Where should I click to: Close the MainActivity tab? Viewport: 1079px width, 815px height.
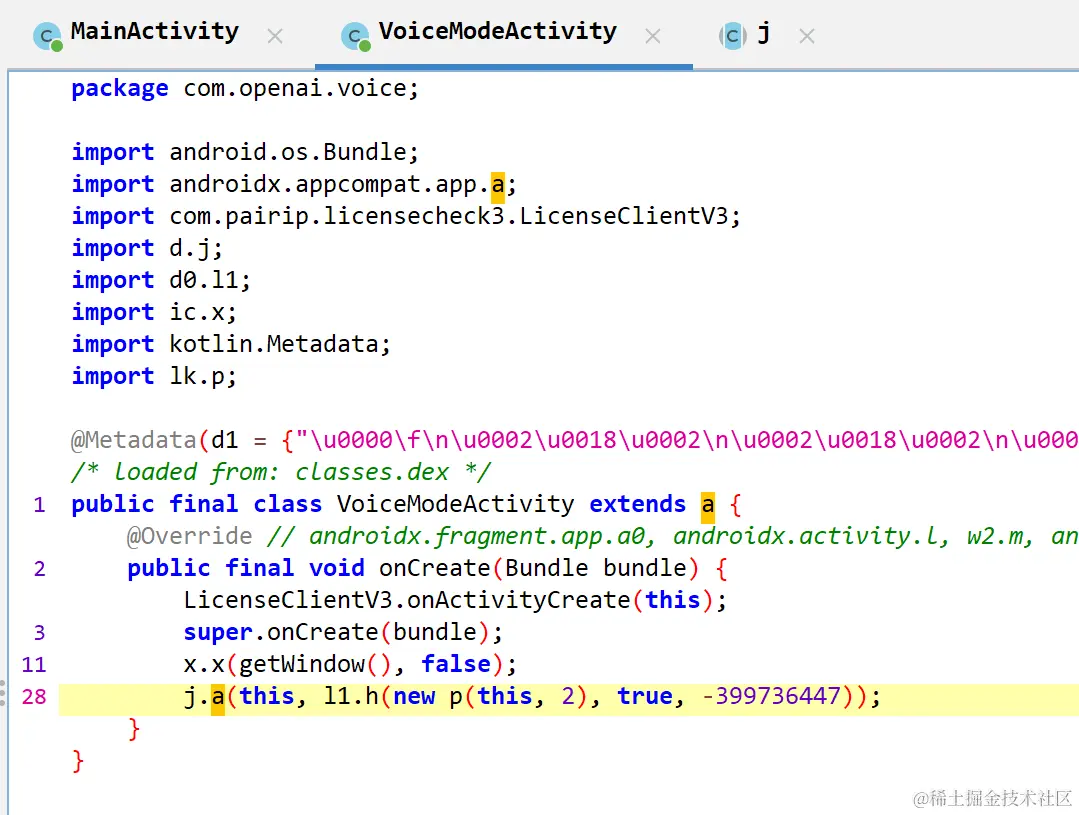pos(275,36)
